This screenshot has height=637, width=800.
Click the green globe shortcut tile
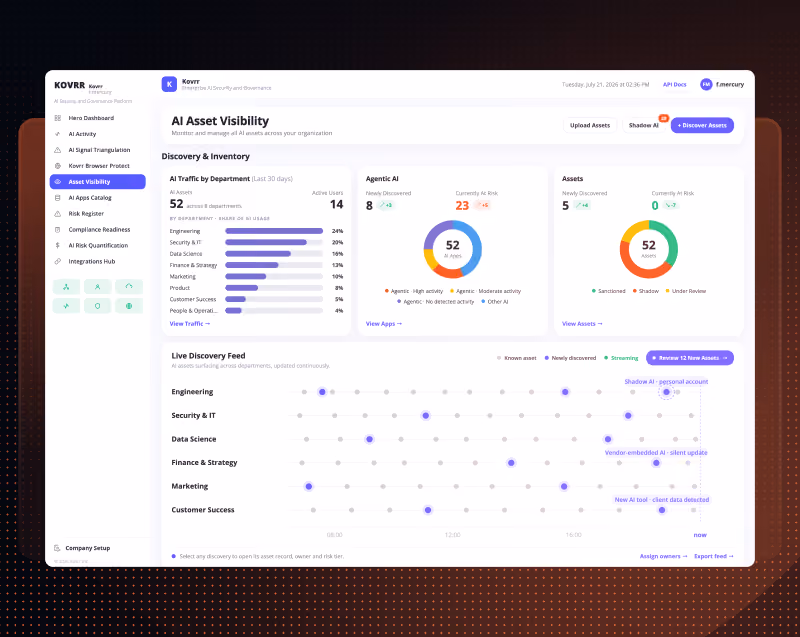[x=129, y=306]
